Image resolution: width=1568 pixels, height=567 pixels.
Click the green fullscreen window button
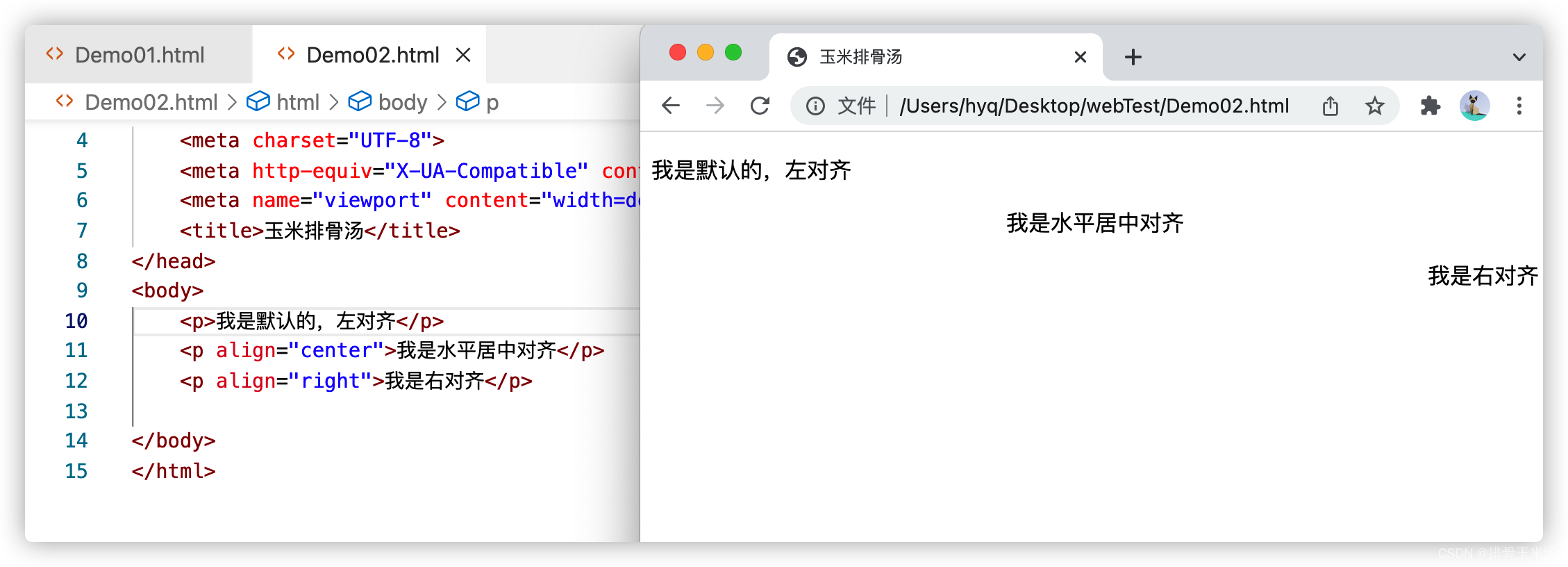tap(733, 52)
